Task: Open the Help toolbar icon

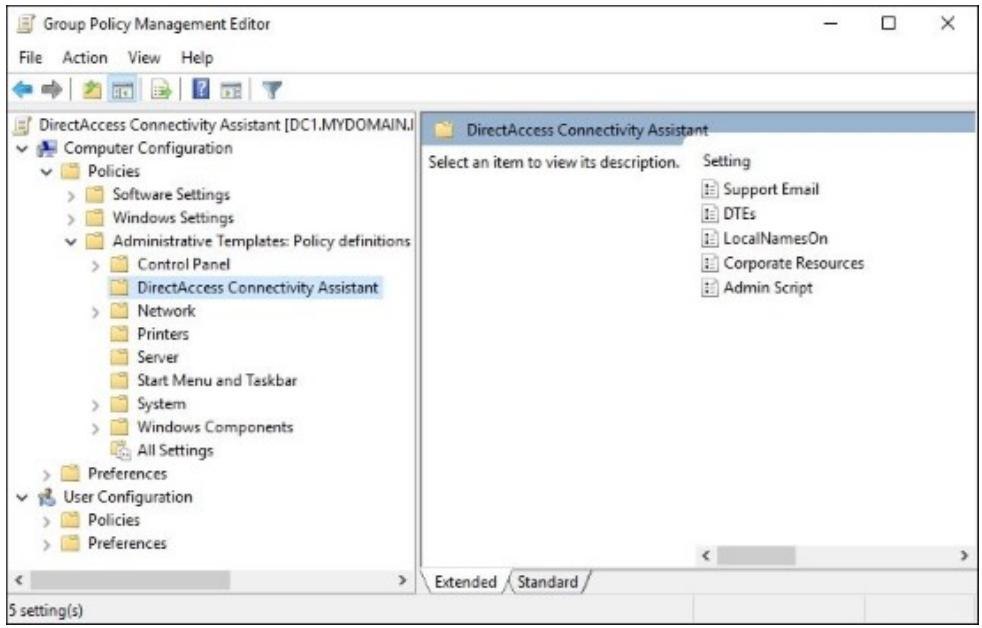Action: coord(200,90)
